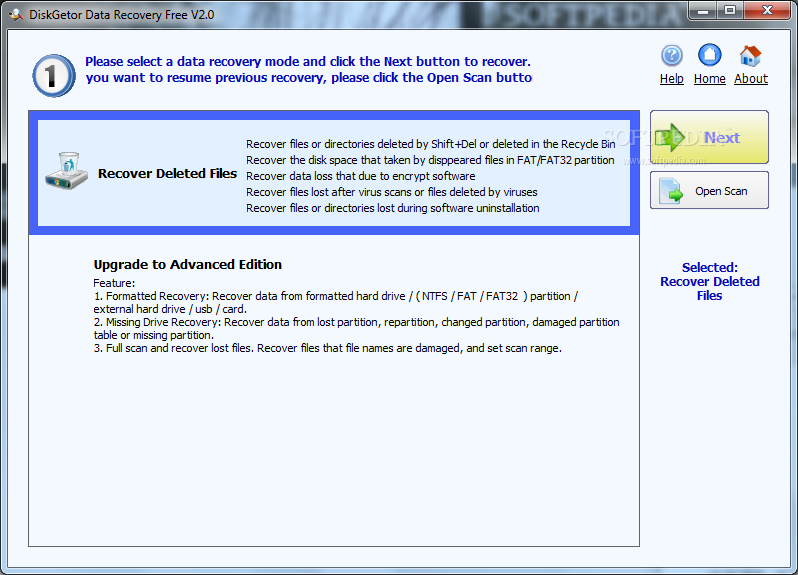This screenshot has height=575, width=798.
Task: Select the Recover Deleted Files mode title
Action: click(x=167, y=174)
